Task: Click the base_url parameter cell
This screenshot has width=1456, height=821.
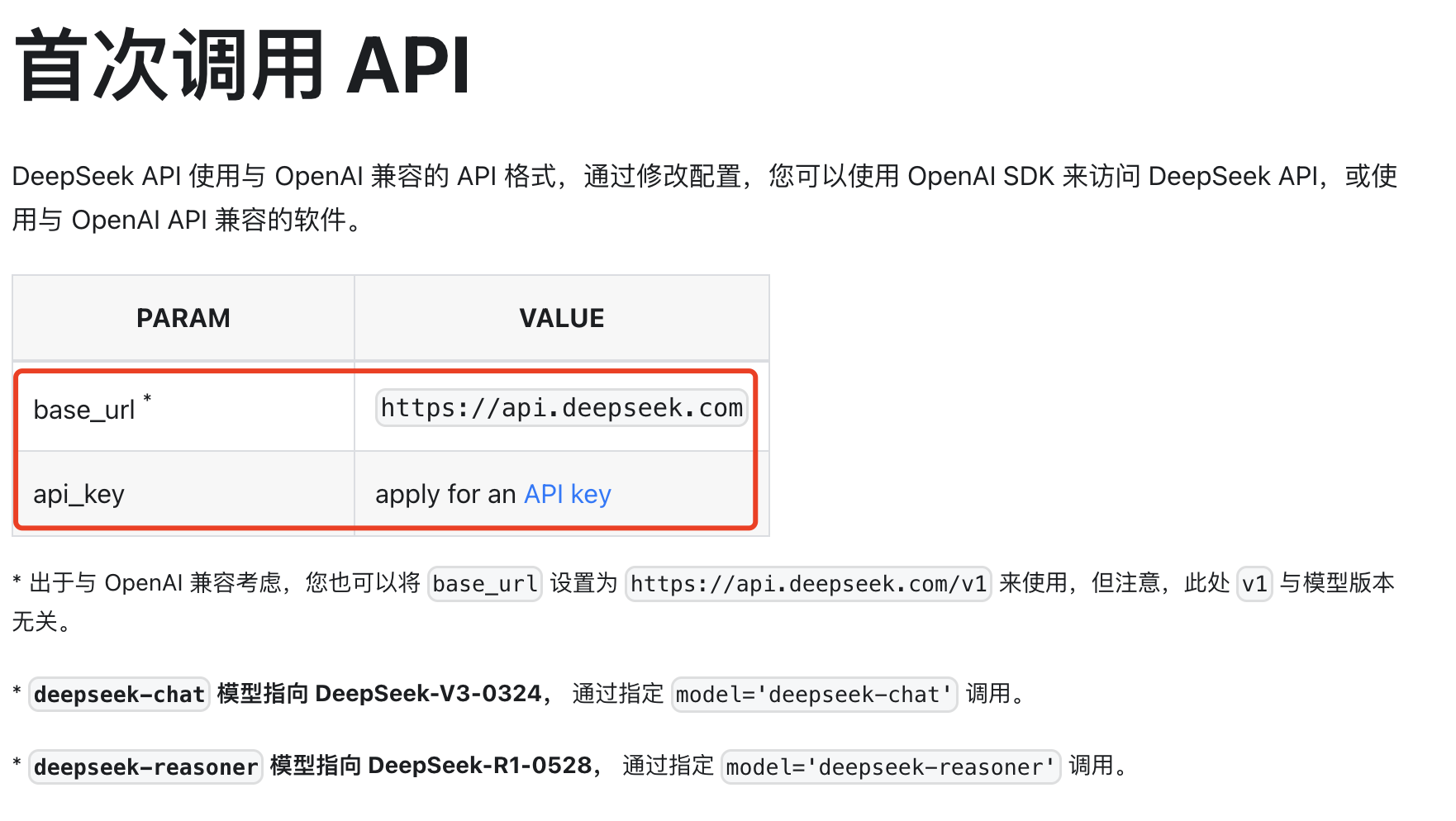Action: point(183,408)
